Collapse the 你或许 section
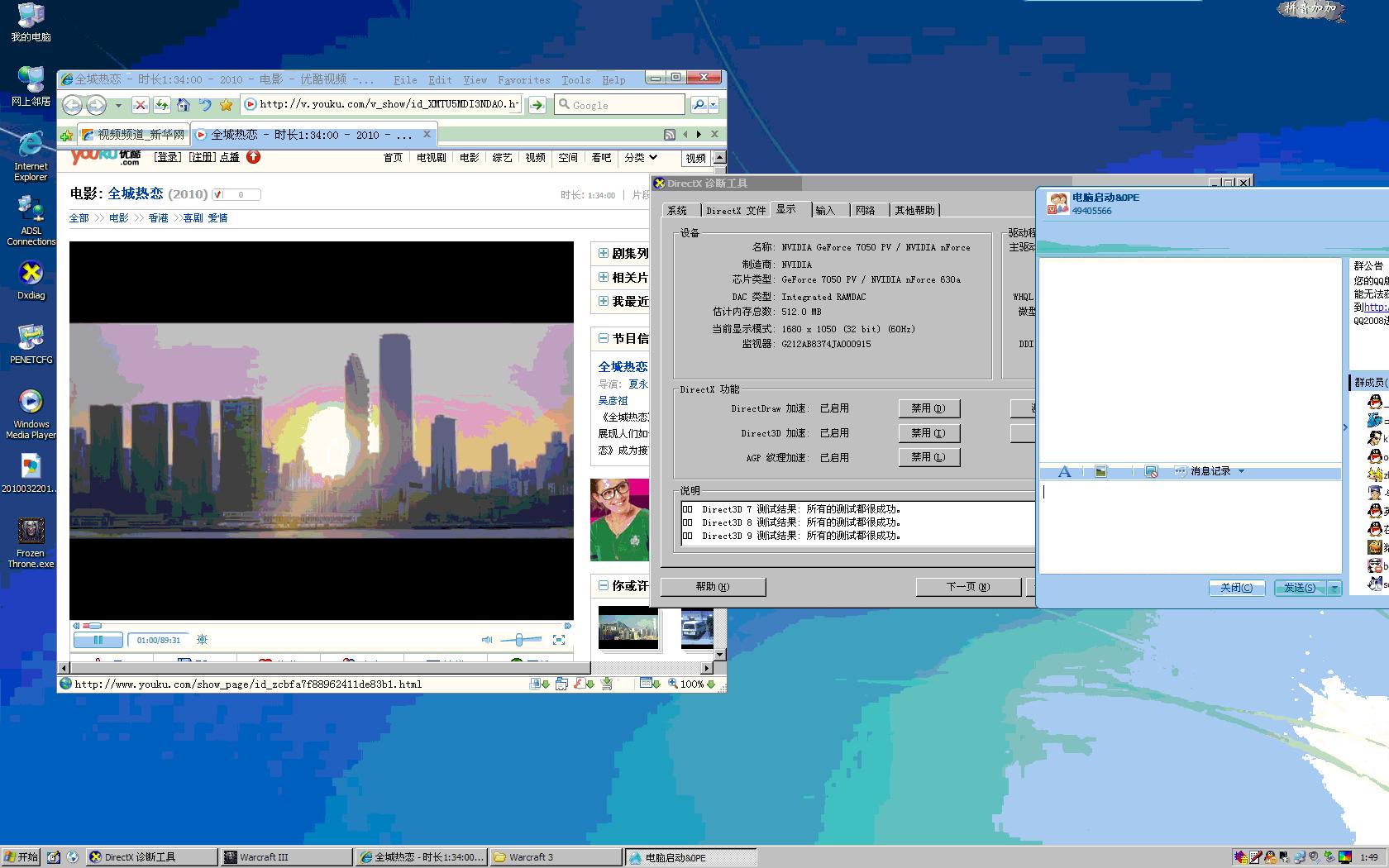This screenshot has height=868, width=1389. (604, 585)
